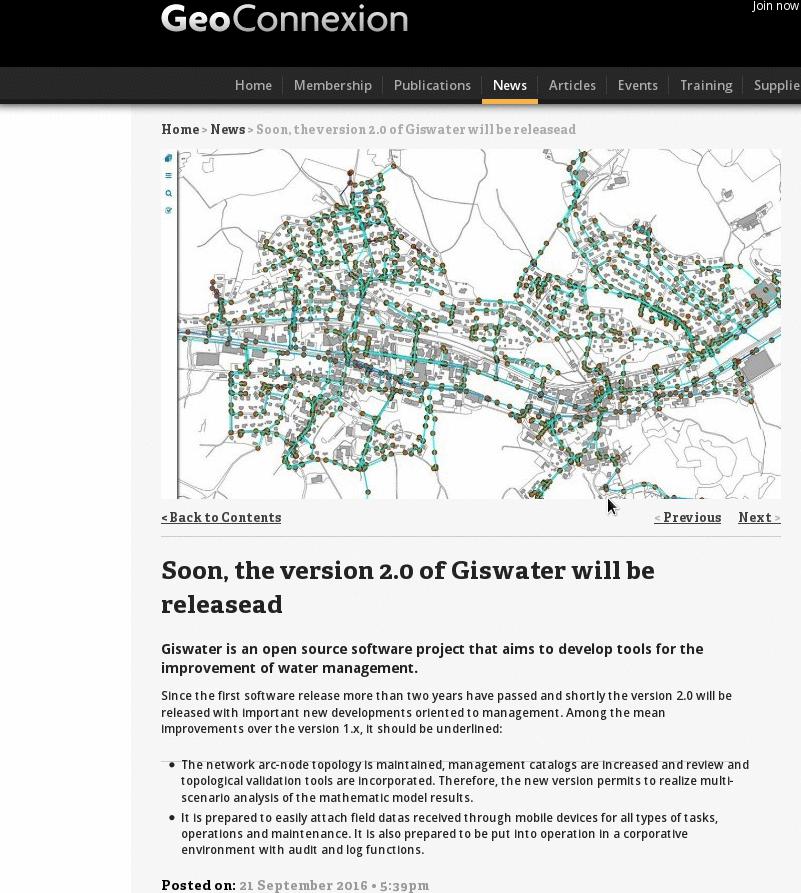Navigate to the Events page

coord(637,85)
